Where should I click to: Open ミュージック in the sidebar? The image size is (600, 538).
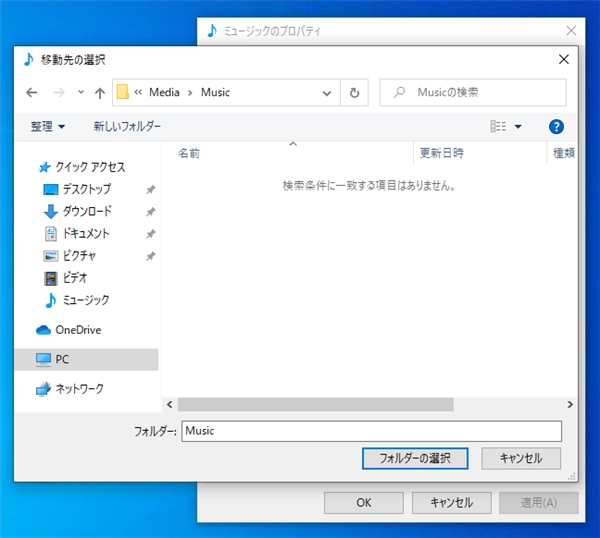(x=86, y=300)
